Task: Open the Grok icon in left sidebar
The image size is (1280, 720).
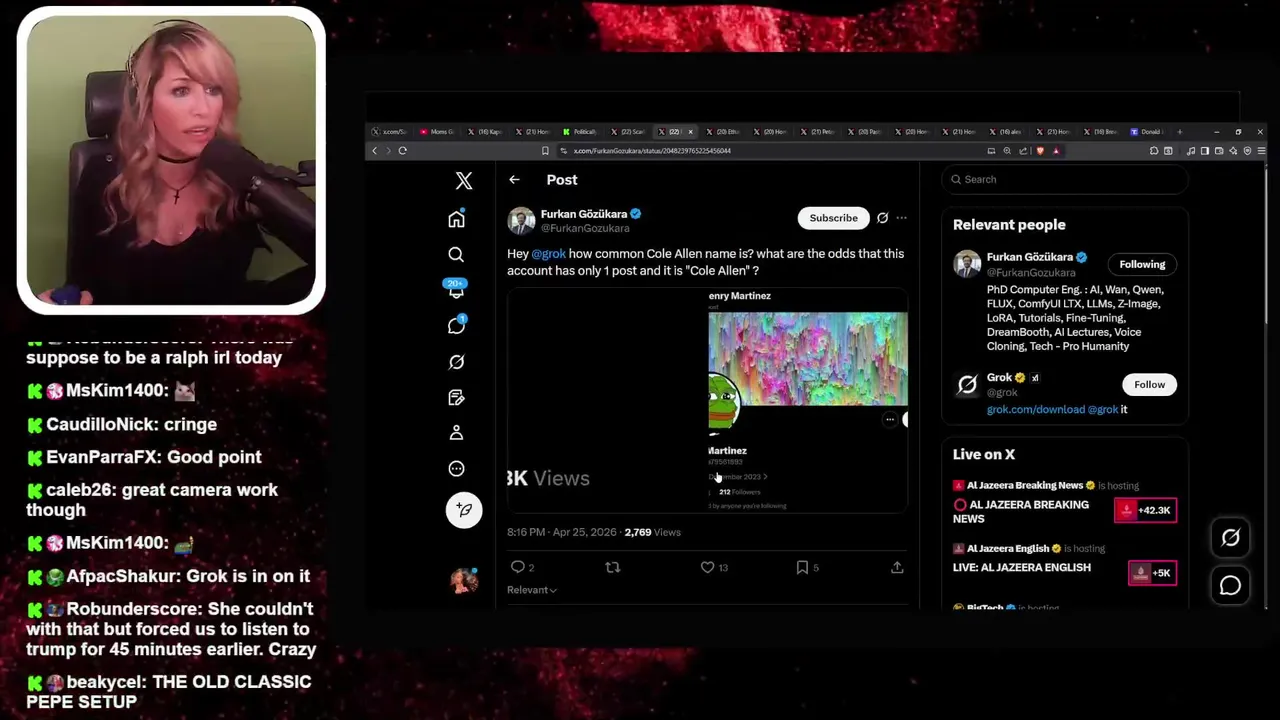Action: click(456, 361)
